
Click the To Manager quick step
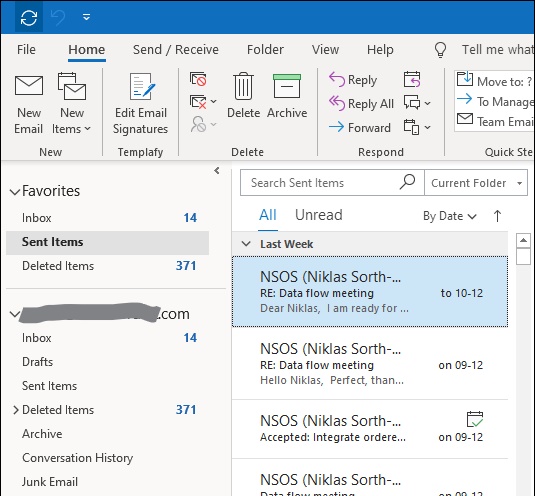coord(495,101)
